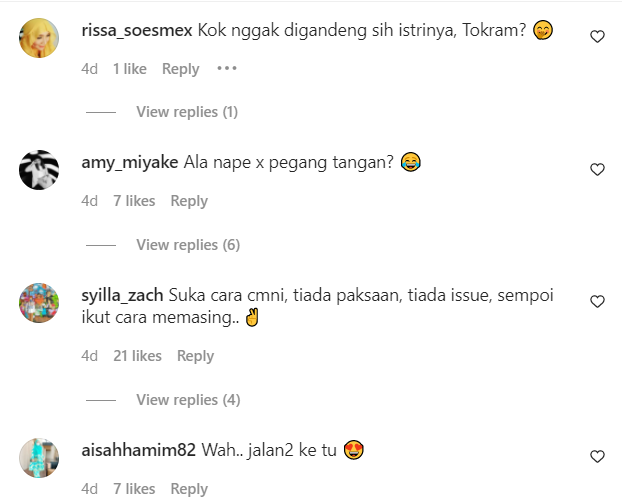The height and width of the screenshot is (502, 622).
Task: Expand View replies (1) under rissa_soesmex
Action: (187, 112)
